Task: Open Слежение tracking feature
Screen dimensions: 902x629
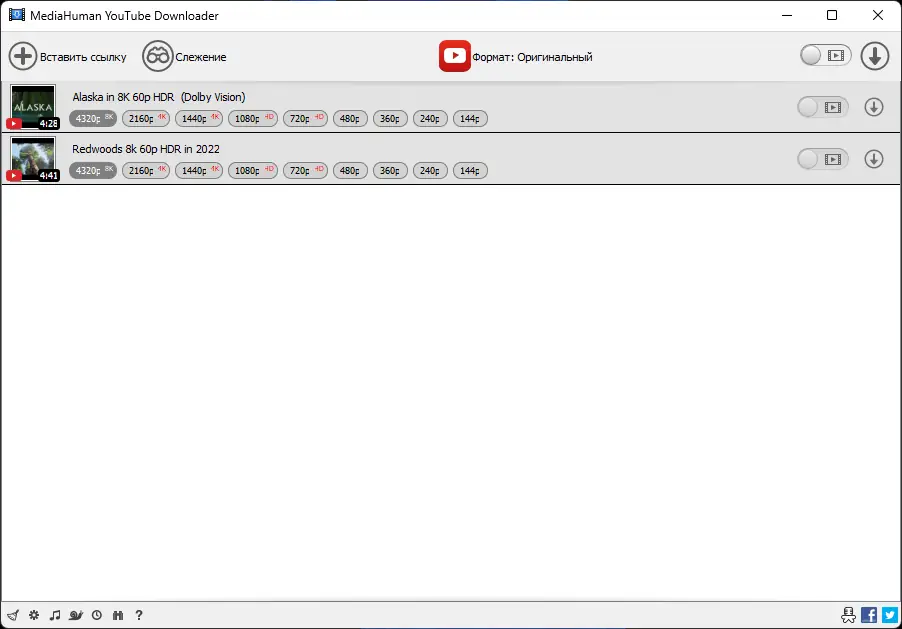Action: click(x=185, y=57)
